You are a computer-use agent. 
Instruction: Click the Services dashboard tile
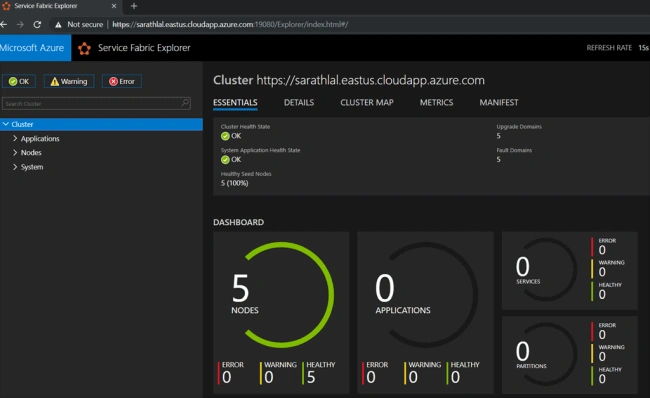coord(570,271)
